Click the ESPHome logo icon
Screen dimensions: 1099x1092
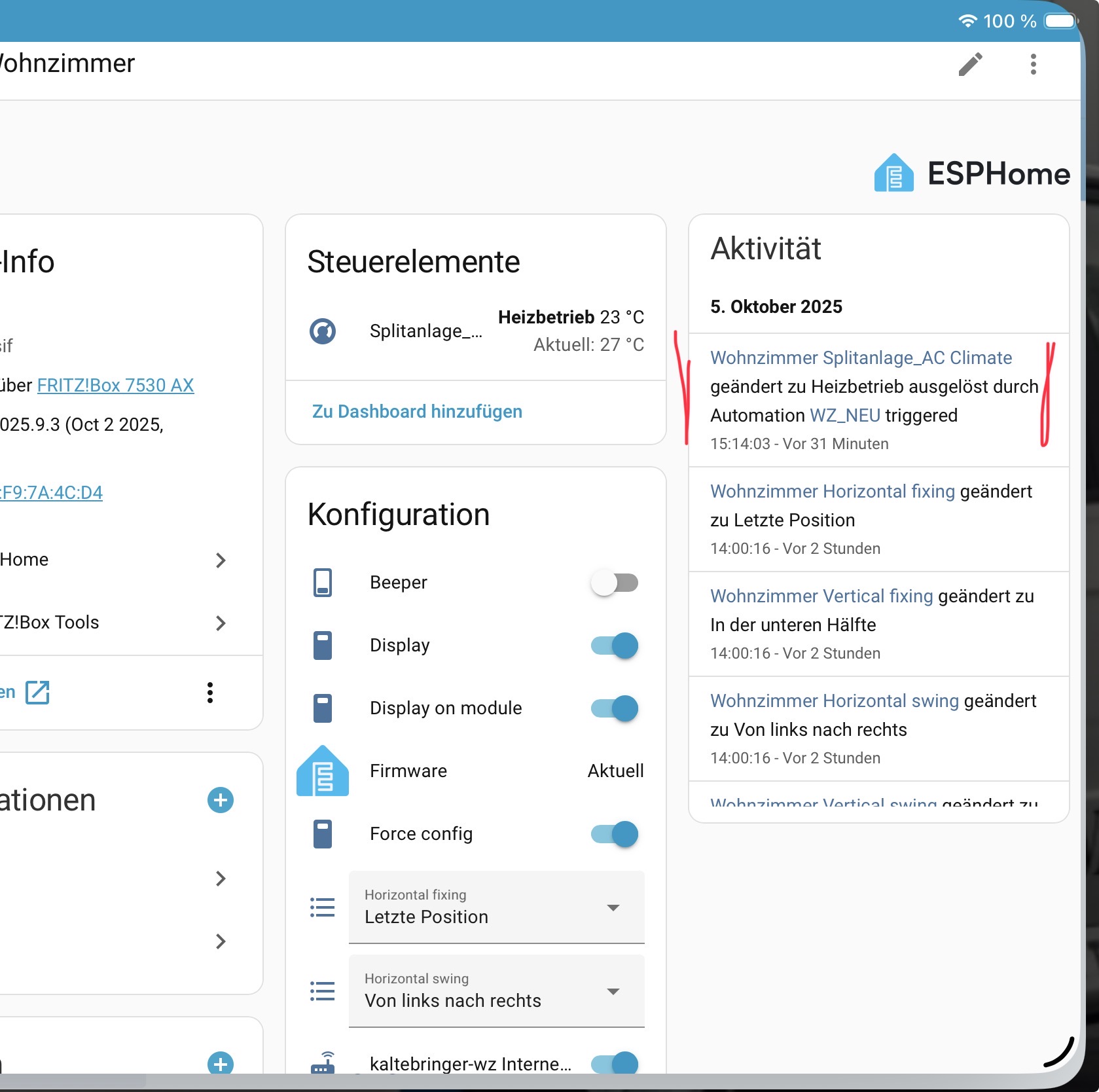tap(893, 173)
